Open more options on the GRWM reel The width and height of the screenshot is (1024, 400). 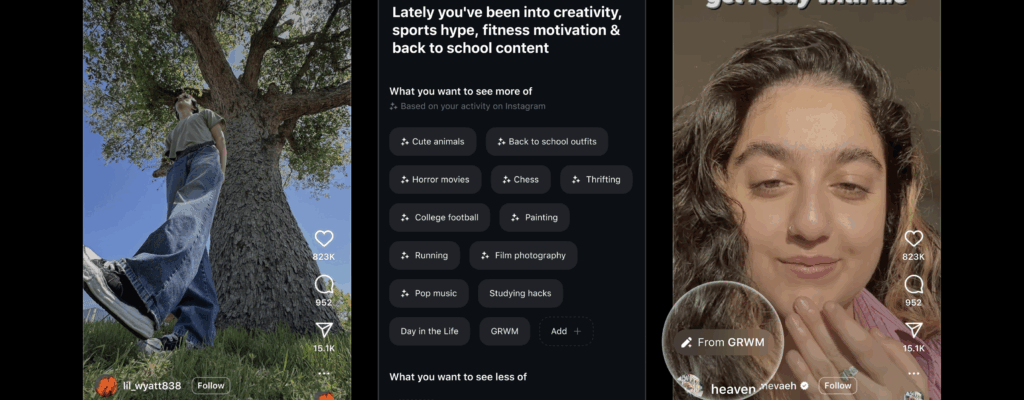[914, 374]
